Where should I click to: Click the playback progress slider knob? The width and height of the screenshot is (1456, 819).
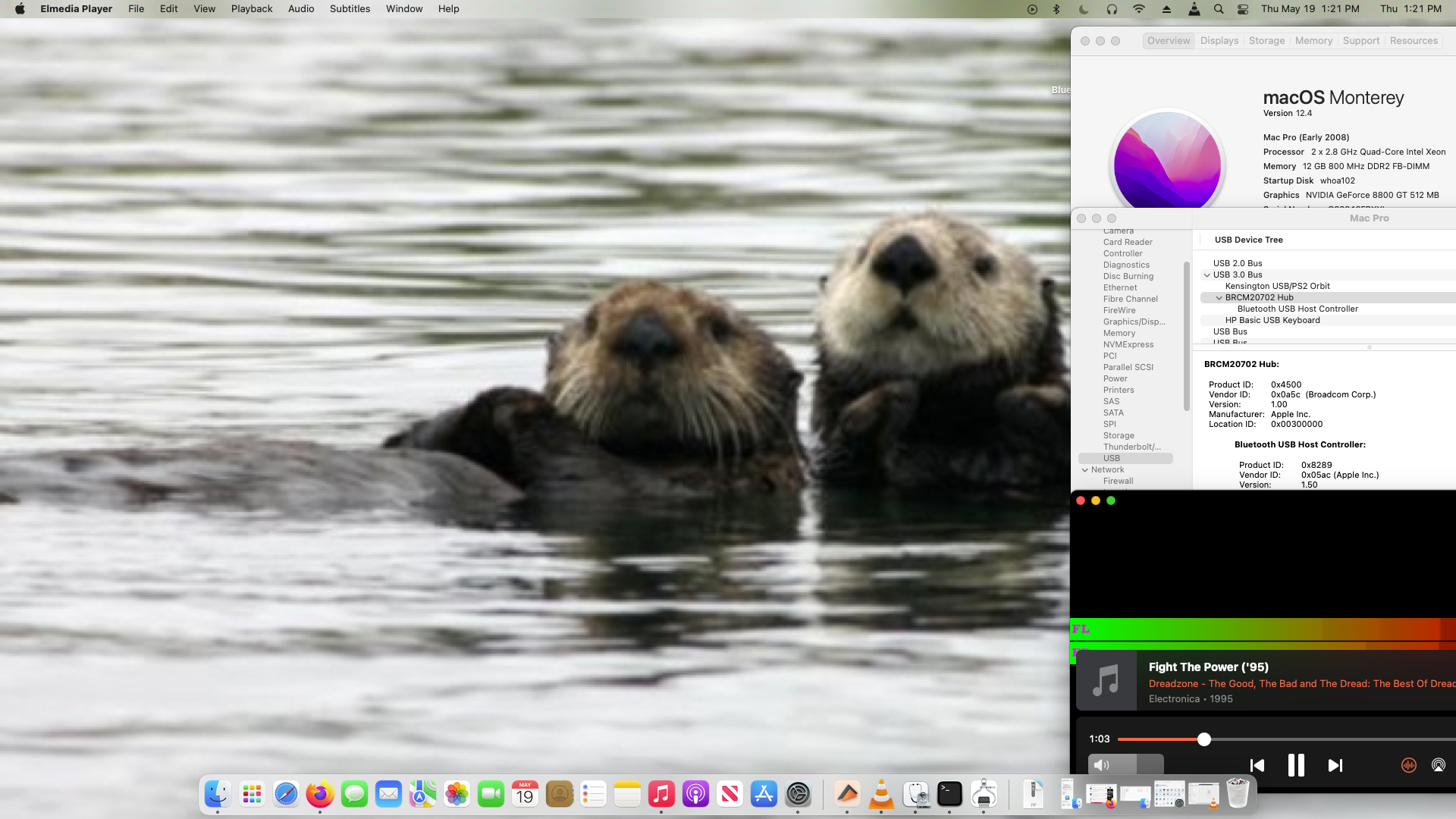(x=1203, y=739)
